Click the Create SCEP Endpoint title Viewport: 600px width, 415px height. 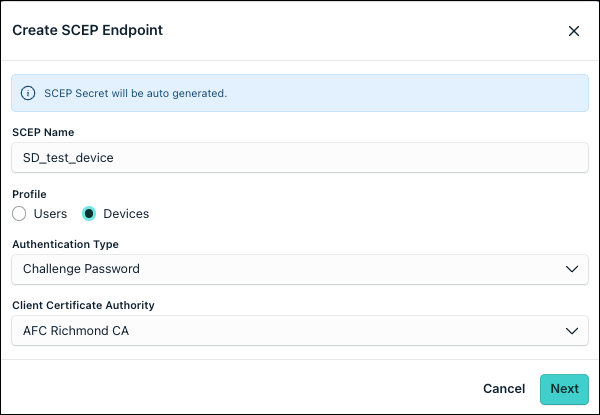pyautogui.click(x=88, y=30)
